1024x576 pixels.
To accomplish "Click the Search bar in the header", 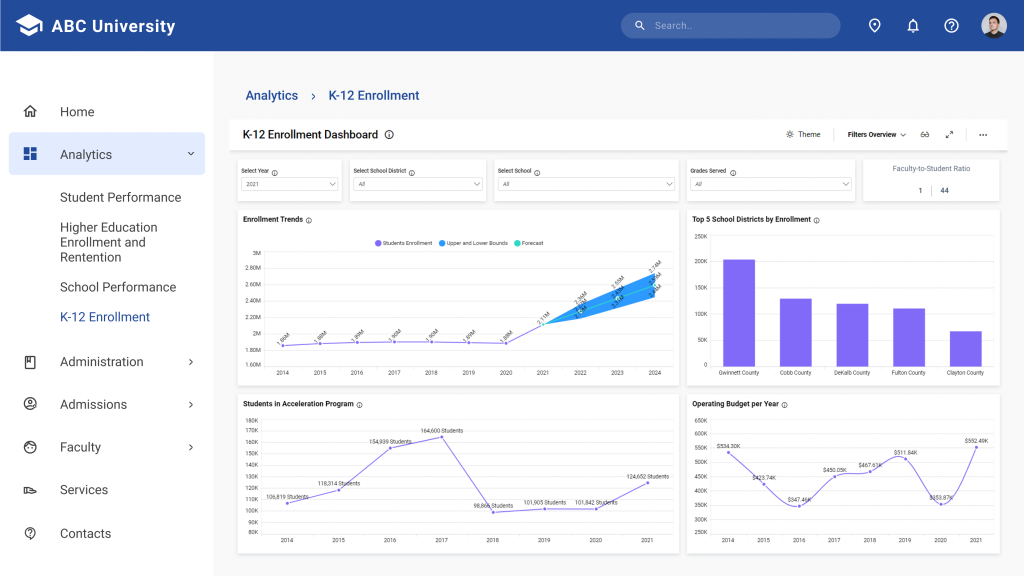I will [x=730, y=25].
